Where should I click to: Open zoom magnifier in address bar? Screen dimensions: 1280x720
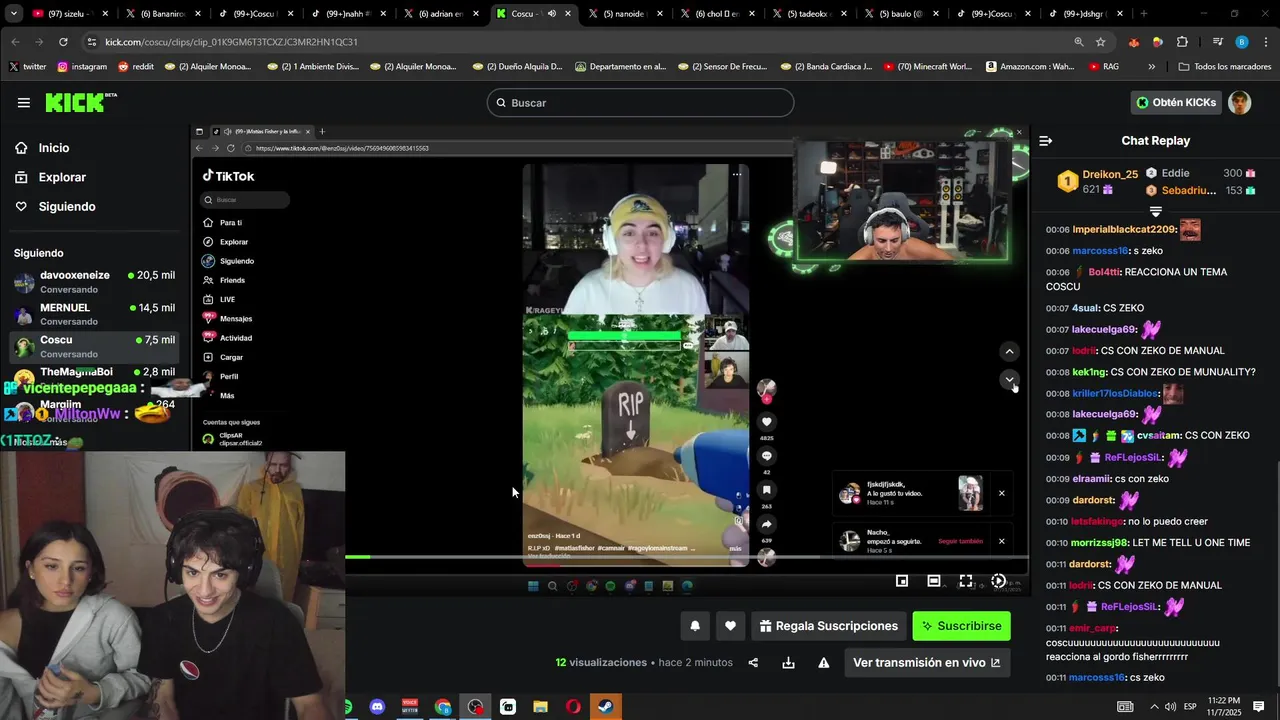1079,42
